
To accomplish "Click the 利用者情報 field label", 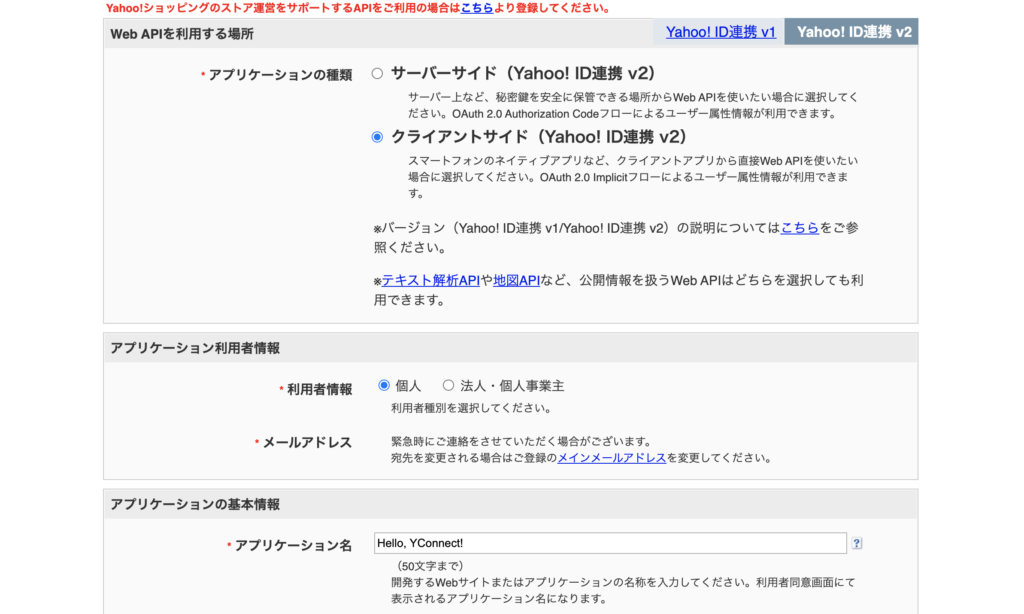I will tap(319, 390).
